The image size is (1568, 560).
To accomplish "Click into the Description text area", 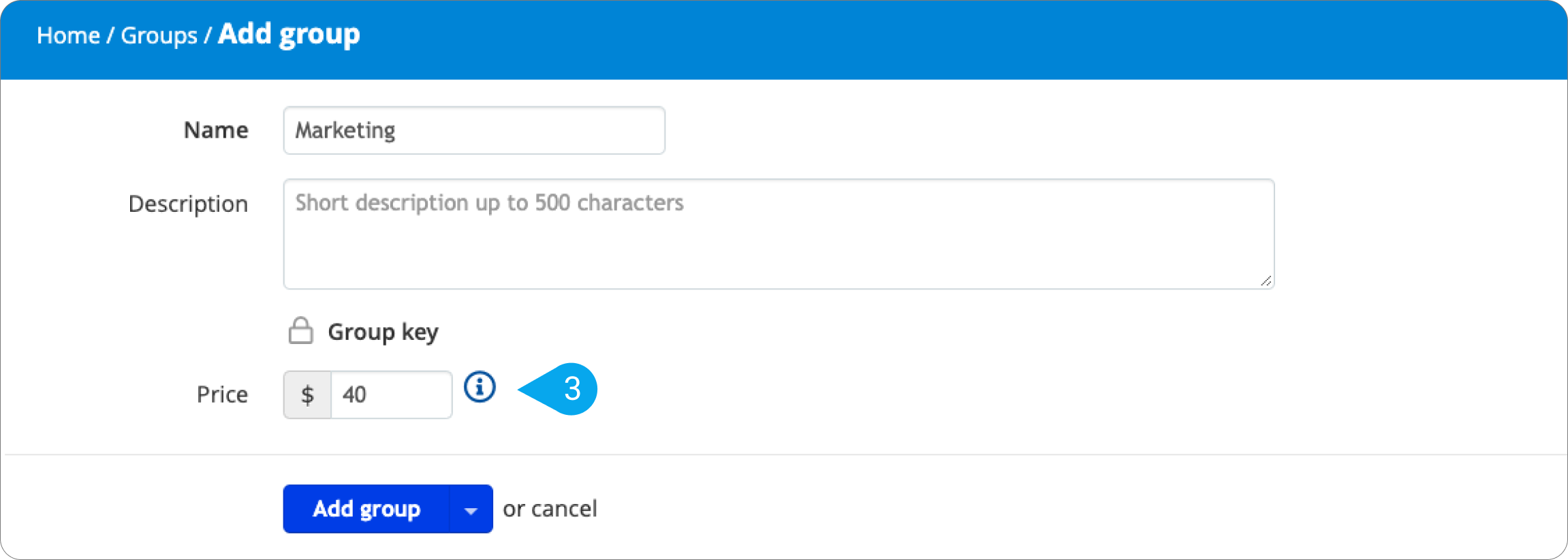I will (x=779, y=234).
